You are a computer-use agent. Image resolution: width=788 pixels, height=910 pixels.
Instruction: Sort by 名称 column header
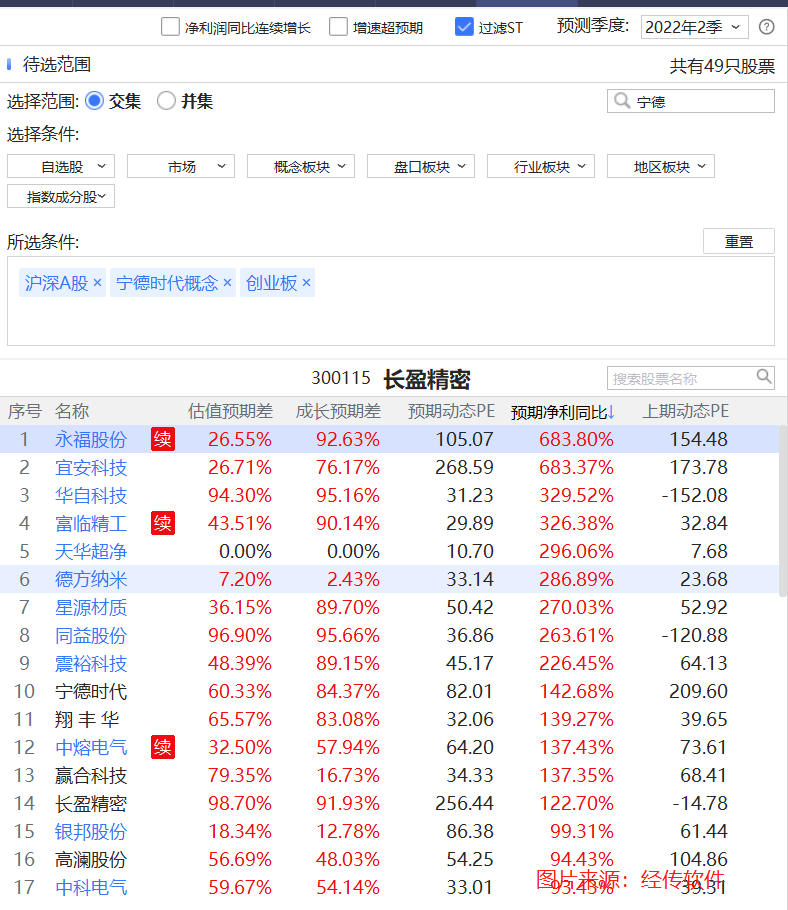point(72,411)
